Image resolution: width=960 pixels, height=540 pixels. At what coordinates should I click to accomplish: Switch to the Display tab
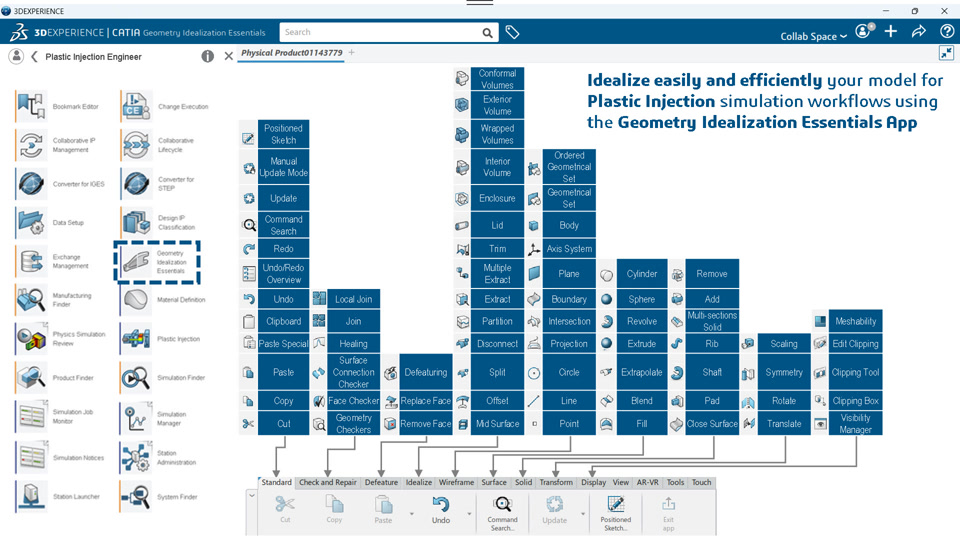593,482
